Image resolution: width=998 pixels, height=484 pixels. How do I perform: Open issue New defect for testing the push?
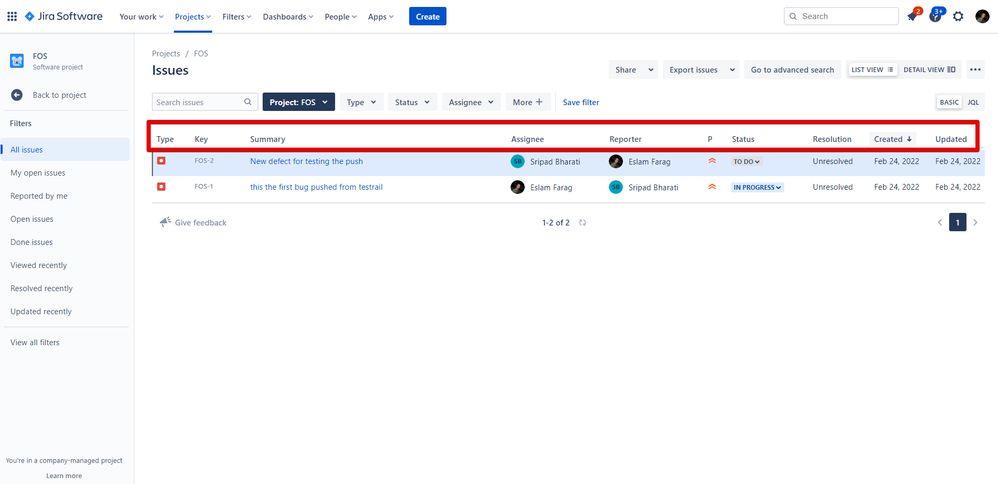point(307,161)
